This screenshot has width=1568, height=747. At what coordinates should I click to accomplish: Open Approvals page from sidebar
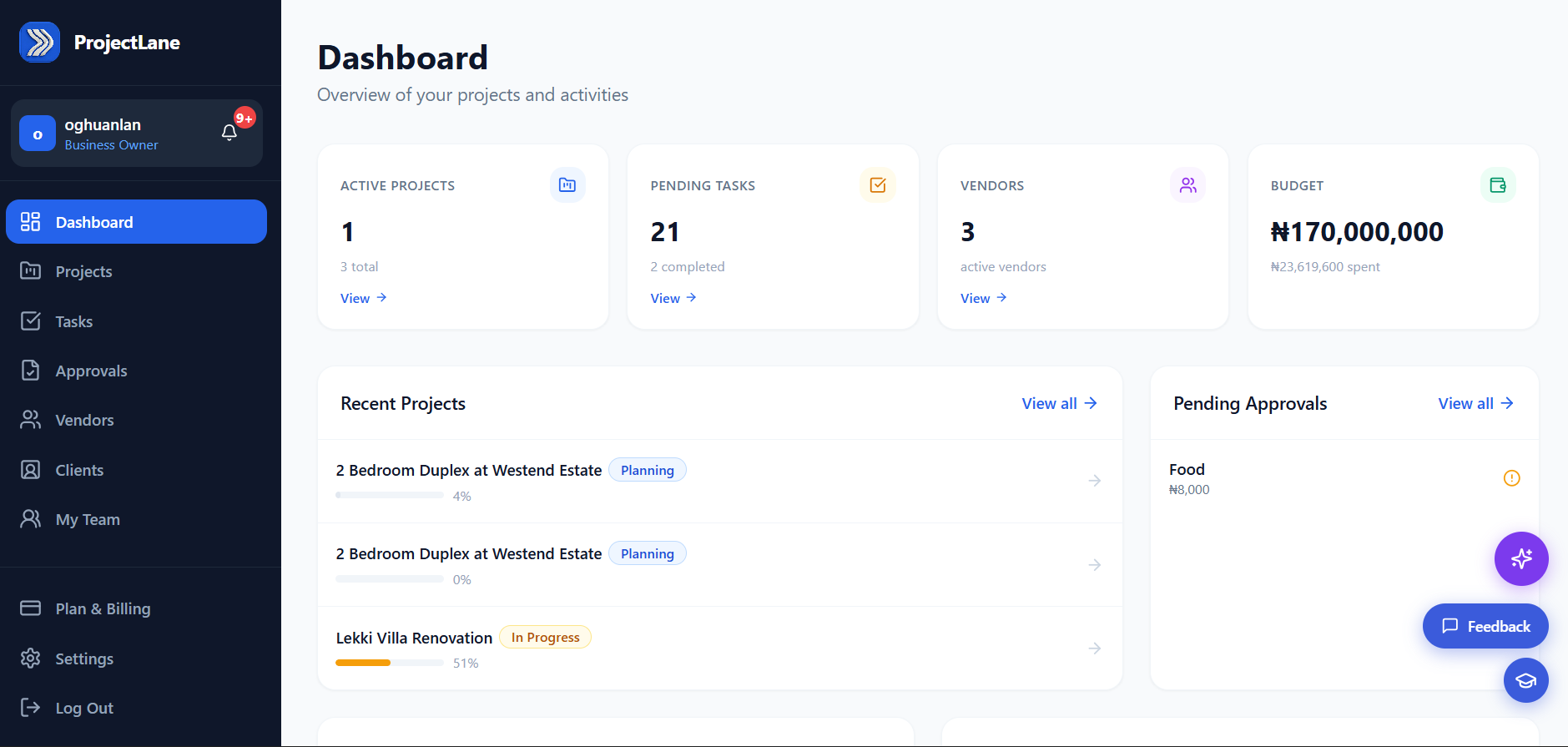click(x=136, y=371)
